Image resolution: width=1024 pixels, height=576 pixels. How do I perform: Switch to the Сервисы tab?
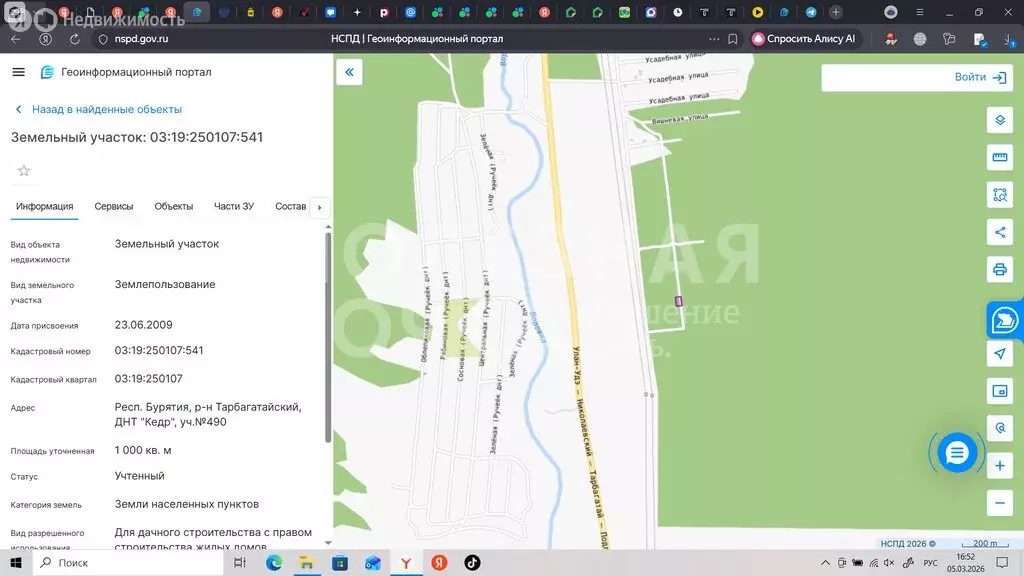(x=114, y=206)
